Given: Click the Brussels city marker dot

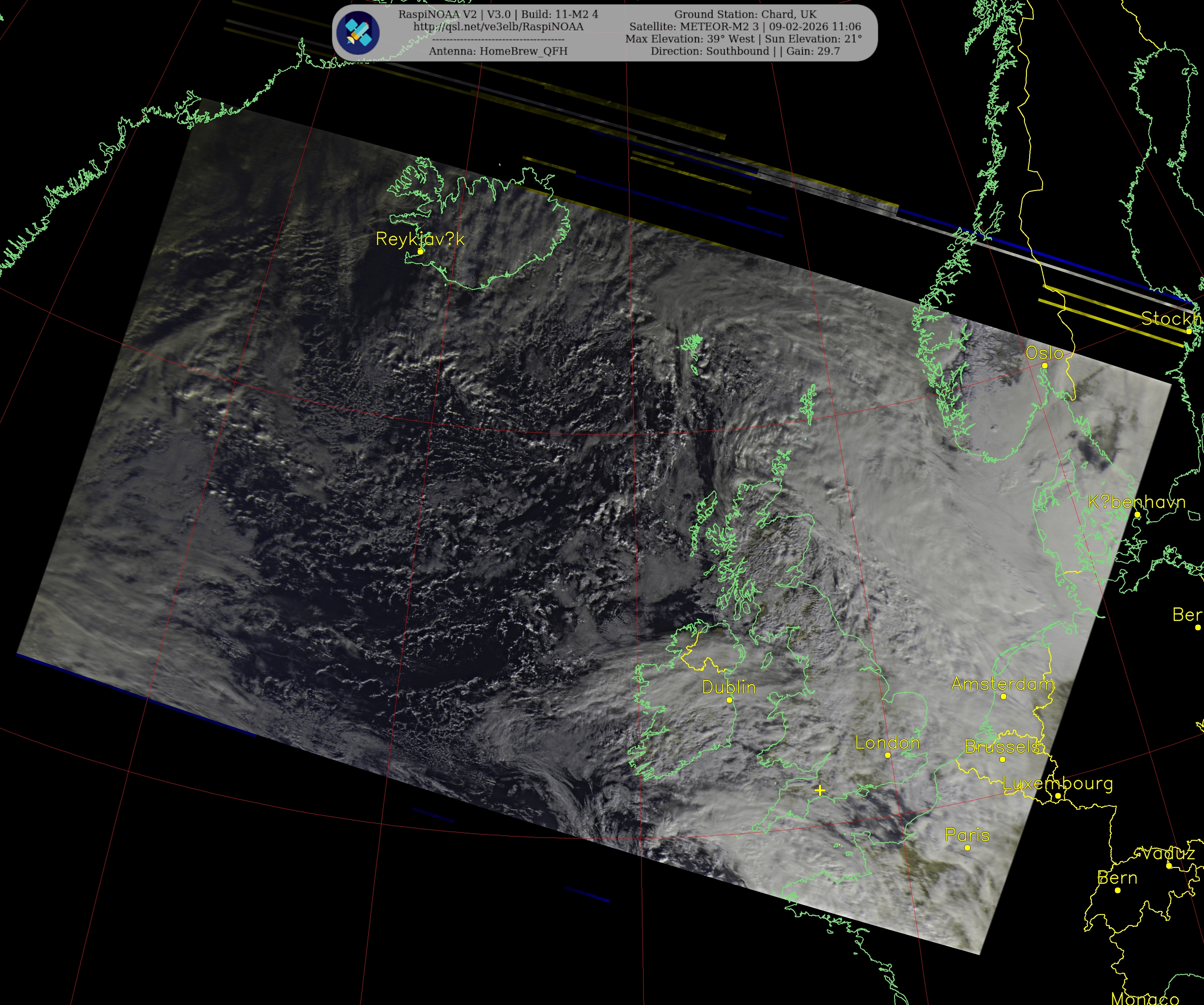Looking at the screenshot, I should coord(1002,759).
